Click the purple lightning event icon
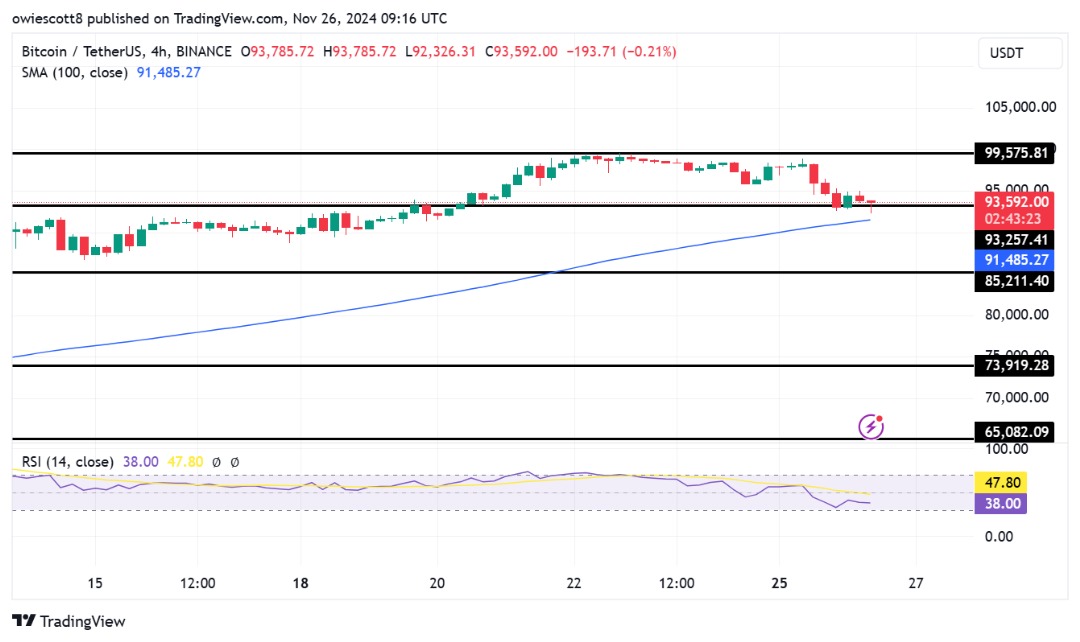The width and height of the screenshot is (1080, 642). point(872,427)
